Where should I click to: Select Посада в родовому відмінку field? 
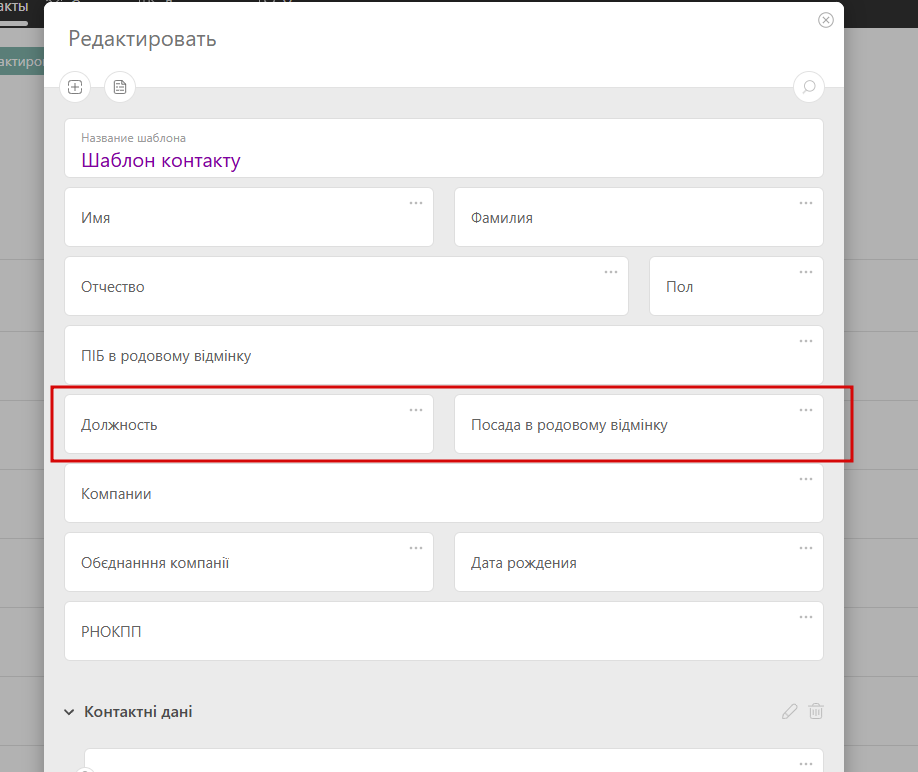pos(638,425)
